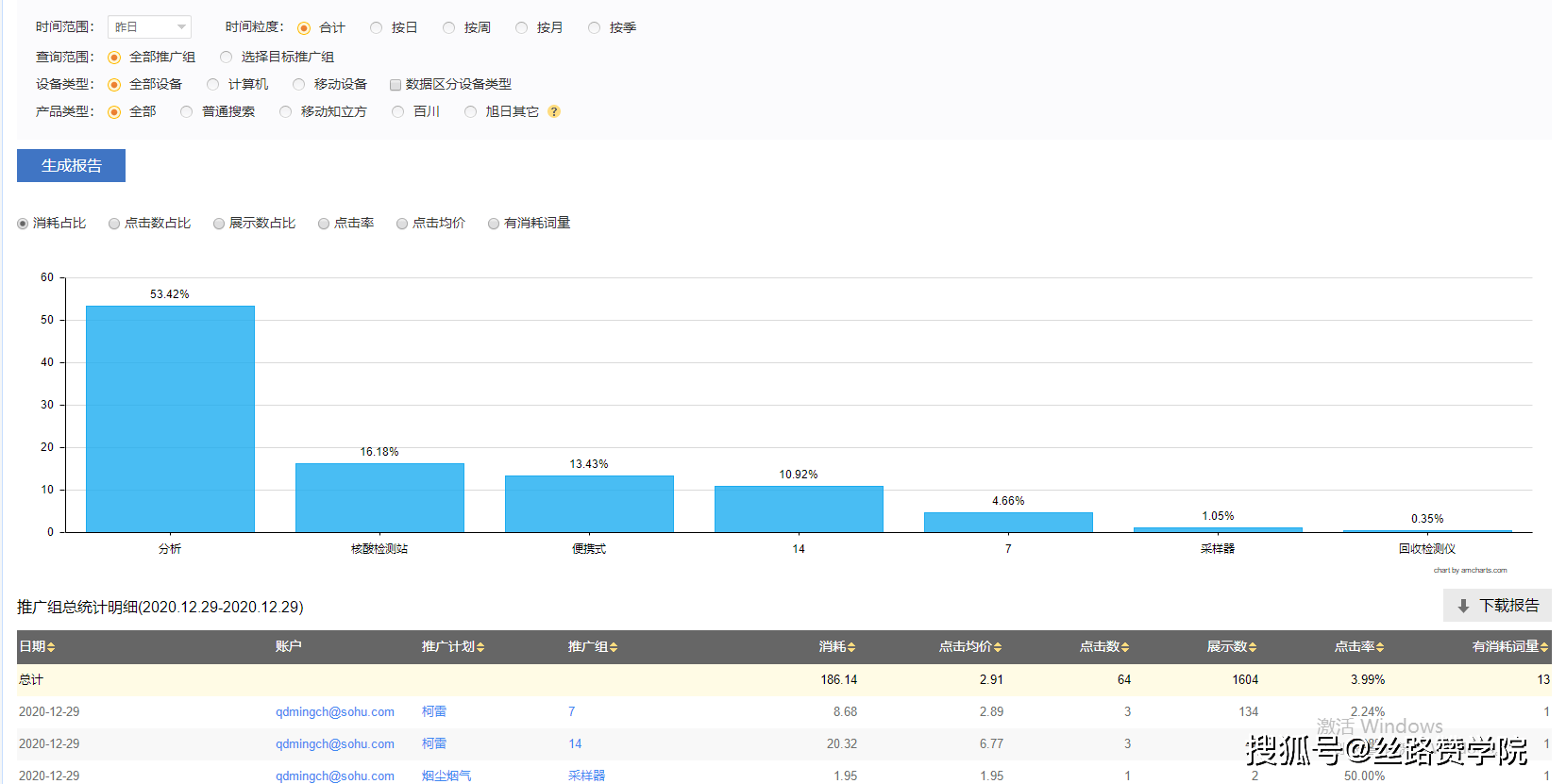The height and width of the screenshot is (784, 1566).
Task: Show 点击率 chart metric
Action: (x=324, y=224)
